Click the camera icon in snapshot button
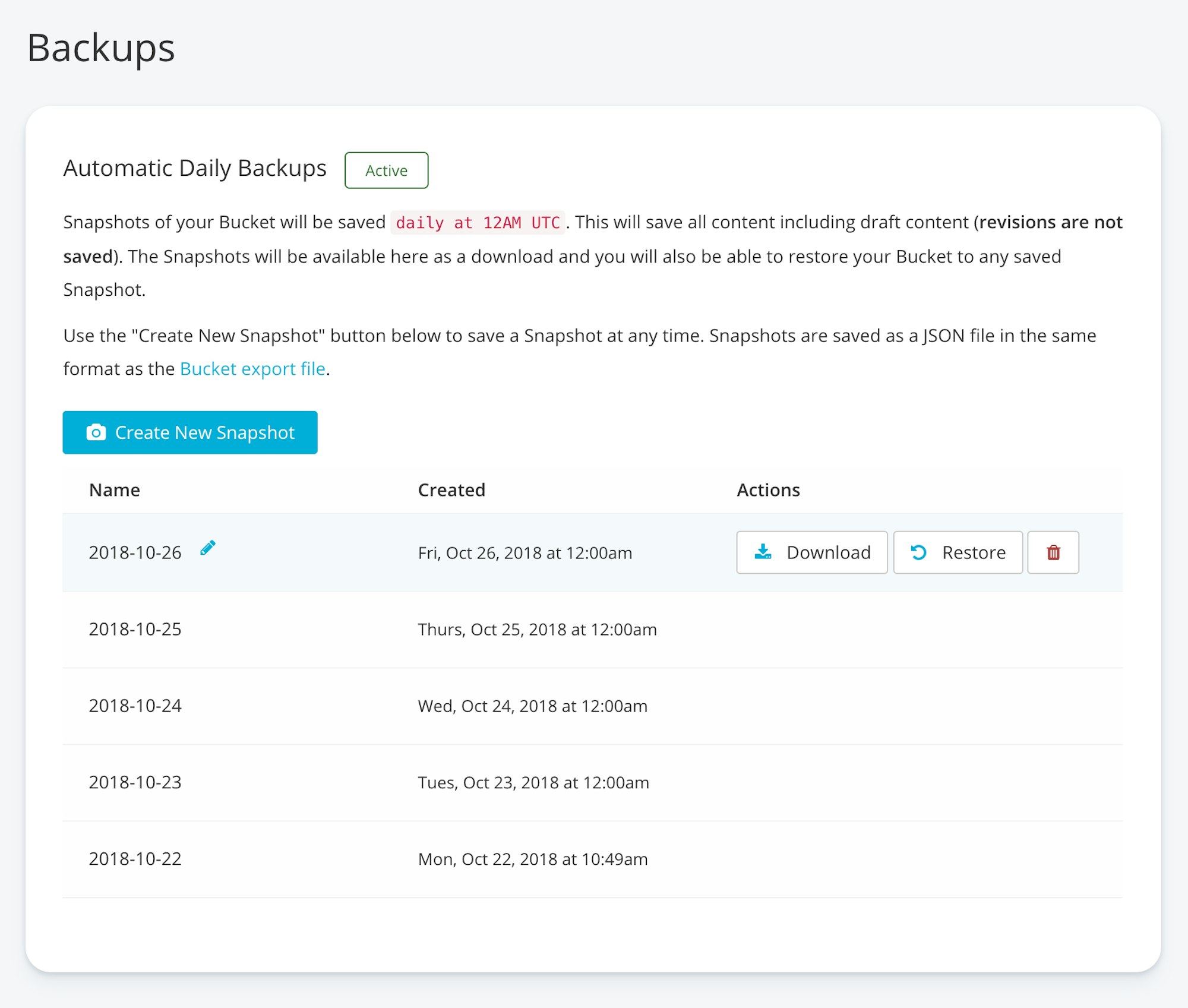This screenshot has height=1008, width=1188. [x=96, y=432]
